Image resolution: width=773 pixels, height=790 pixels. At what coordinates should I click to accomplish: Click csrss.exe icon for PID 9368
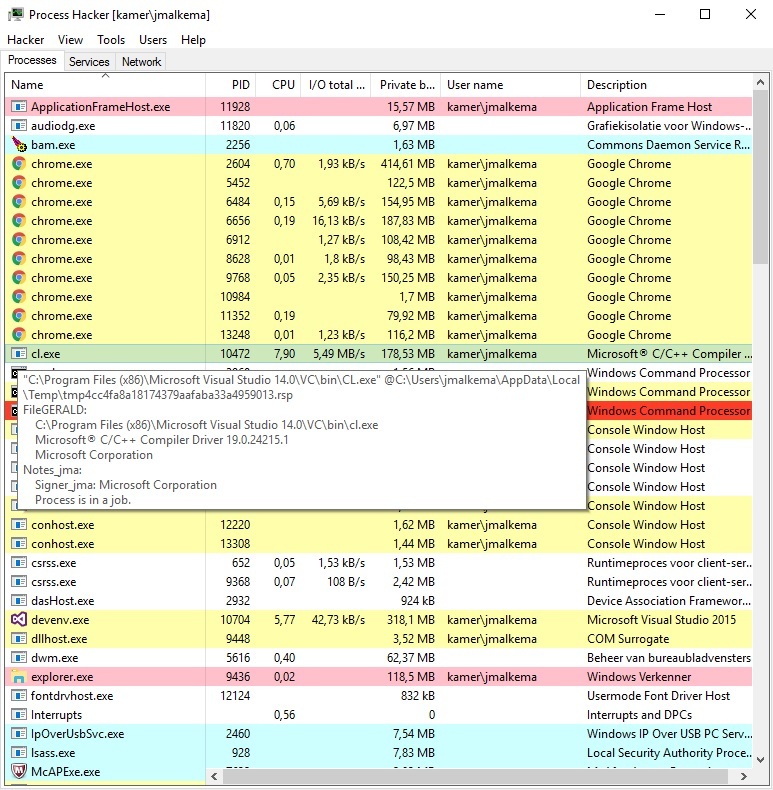[19, 582]
